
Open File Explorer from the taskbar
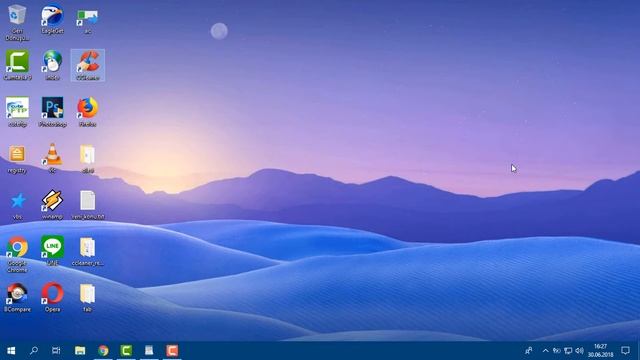[x=80, y=351]
